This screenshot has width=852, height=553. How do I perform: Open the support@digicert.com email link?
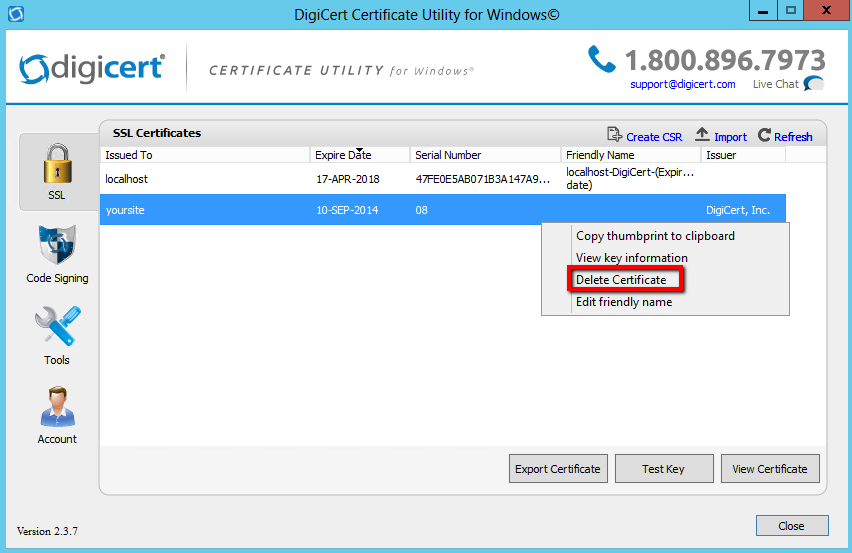[x=682, y=84]
